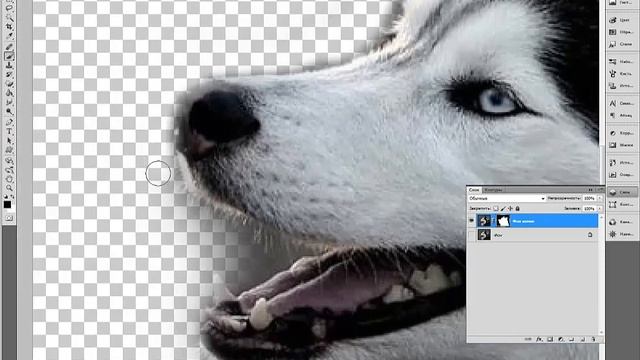Open the Color (Цвет) panel
The width and height of the screenshot is (640, 360).
click(x=622, y=20)
